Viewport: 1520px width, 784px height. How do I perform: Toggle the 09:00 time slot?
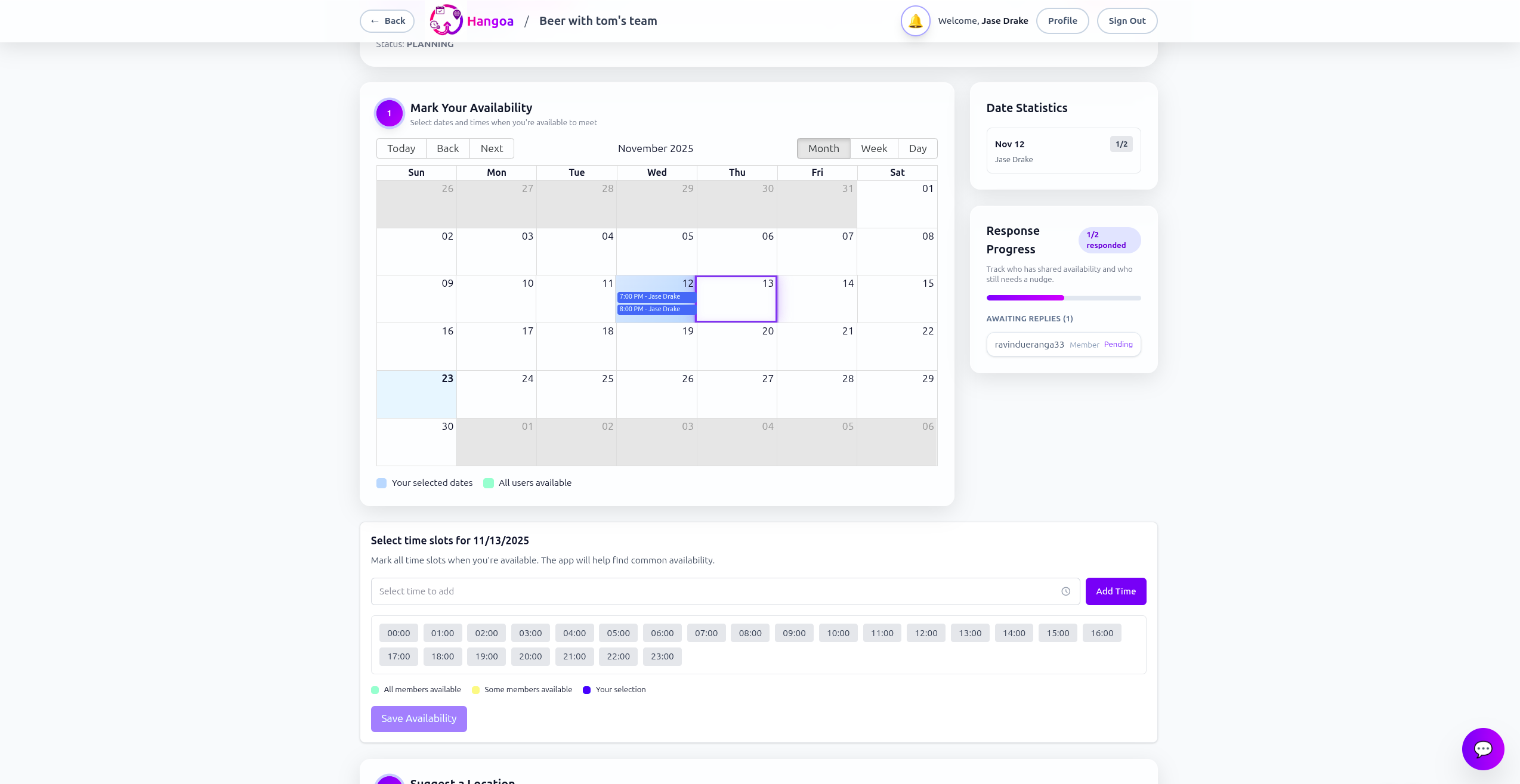tap(794, 633)
